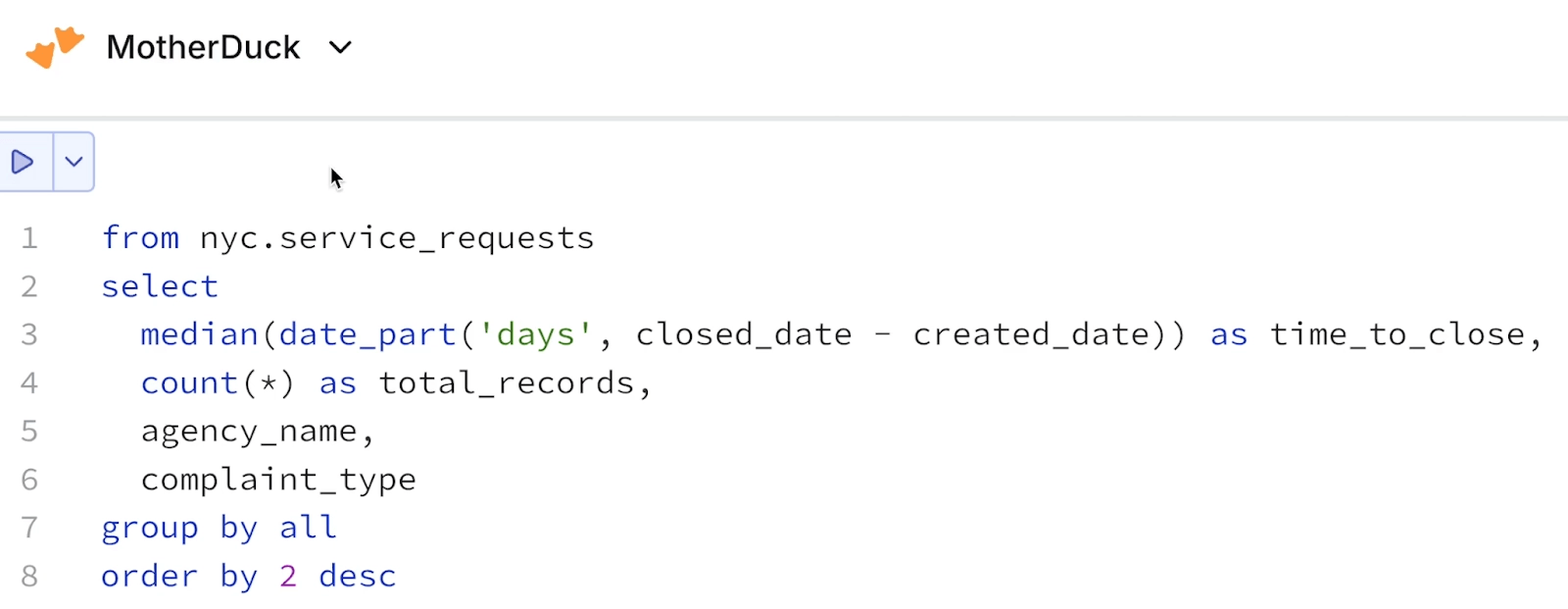Click the orange logo beside MotherDuck text

pos(56,46)
